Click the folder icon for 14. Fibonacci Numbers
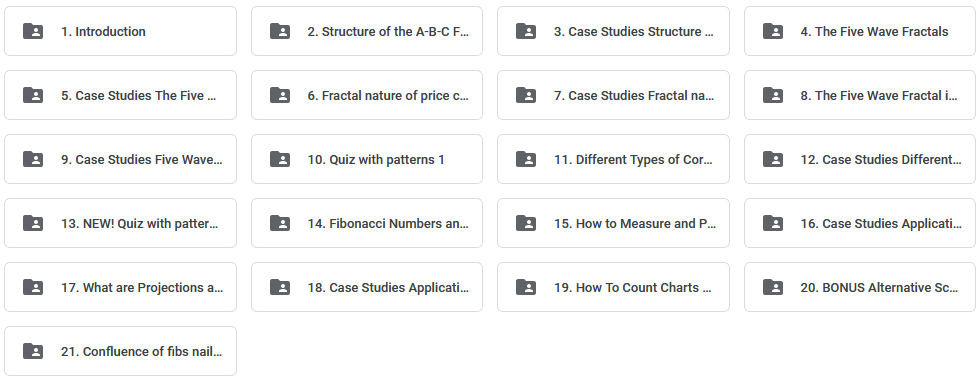Image resolution: width=978 pixels, height=380 pixels. pos(280,223)
